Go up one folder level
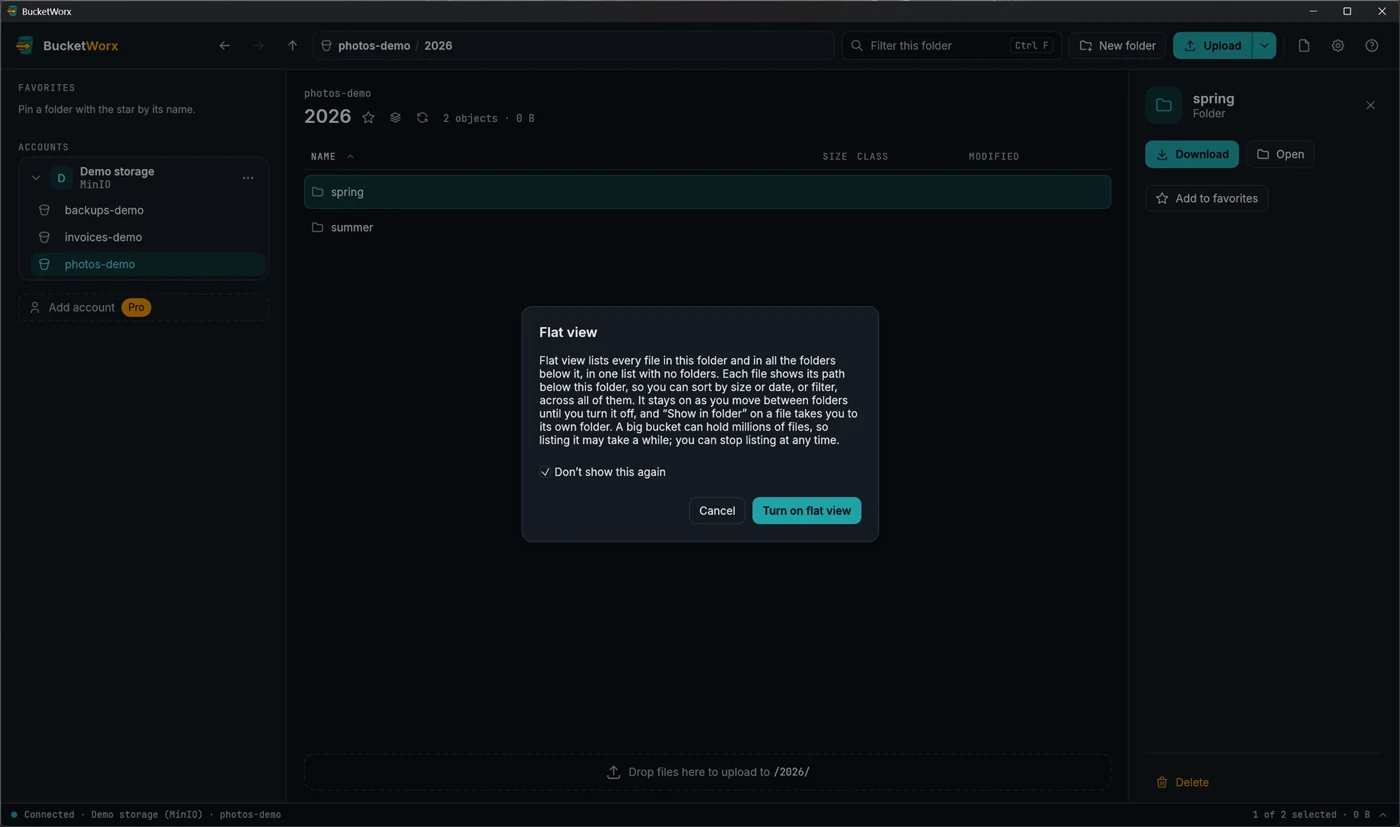Screen dimensions: 1400x827 coord(292,46)
